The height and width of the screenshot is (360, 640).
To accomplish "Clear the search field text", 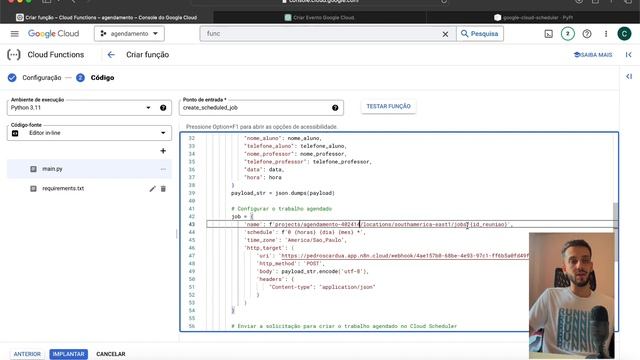I will [x=445, y=34].
